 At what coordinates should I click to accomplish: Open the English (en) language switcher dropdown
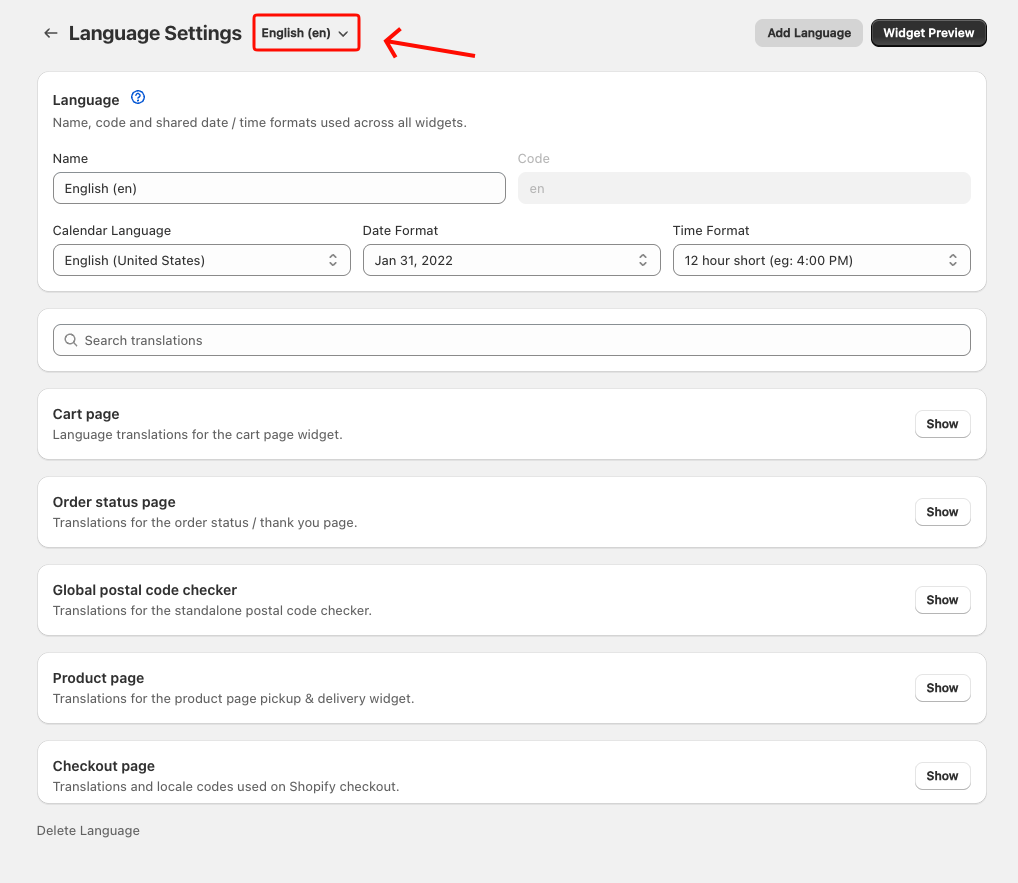coord(306,33)
